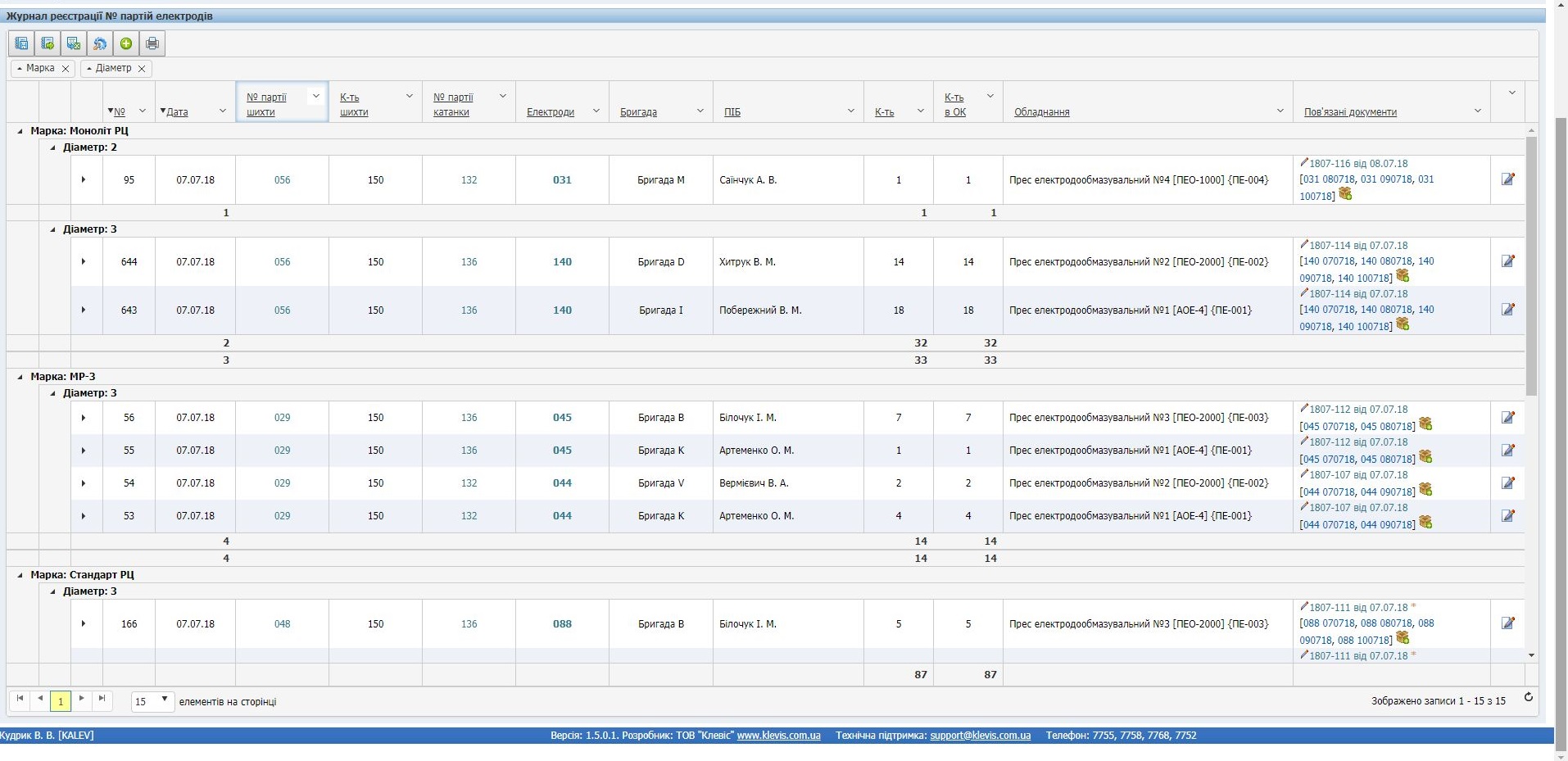Viewport: 1568px width, 761px height.
Task: Click the save grid layout toolbar icon
Action: click(21, 43)
